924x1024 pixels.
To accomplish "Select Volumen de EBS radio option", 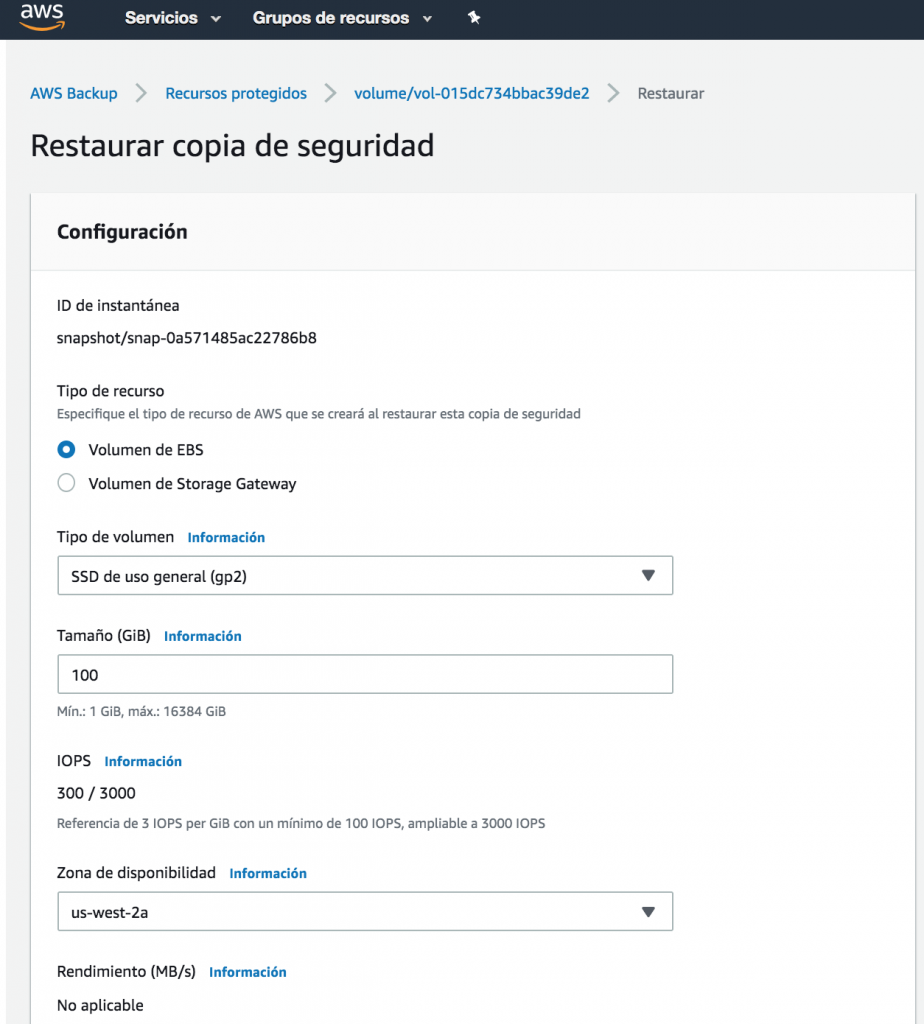I will coord(67,450).
